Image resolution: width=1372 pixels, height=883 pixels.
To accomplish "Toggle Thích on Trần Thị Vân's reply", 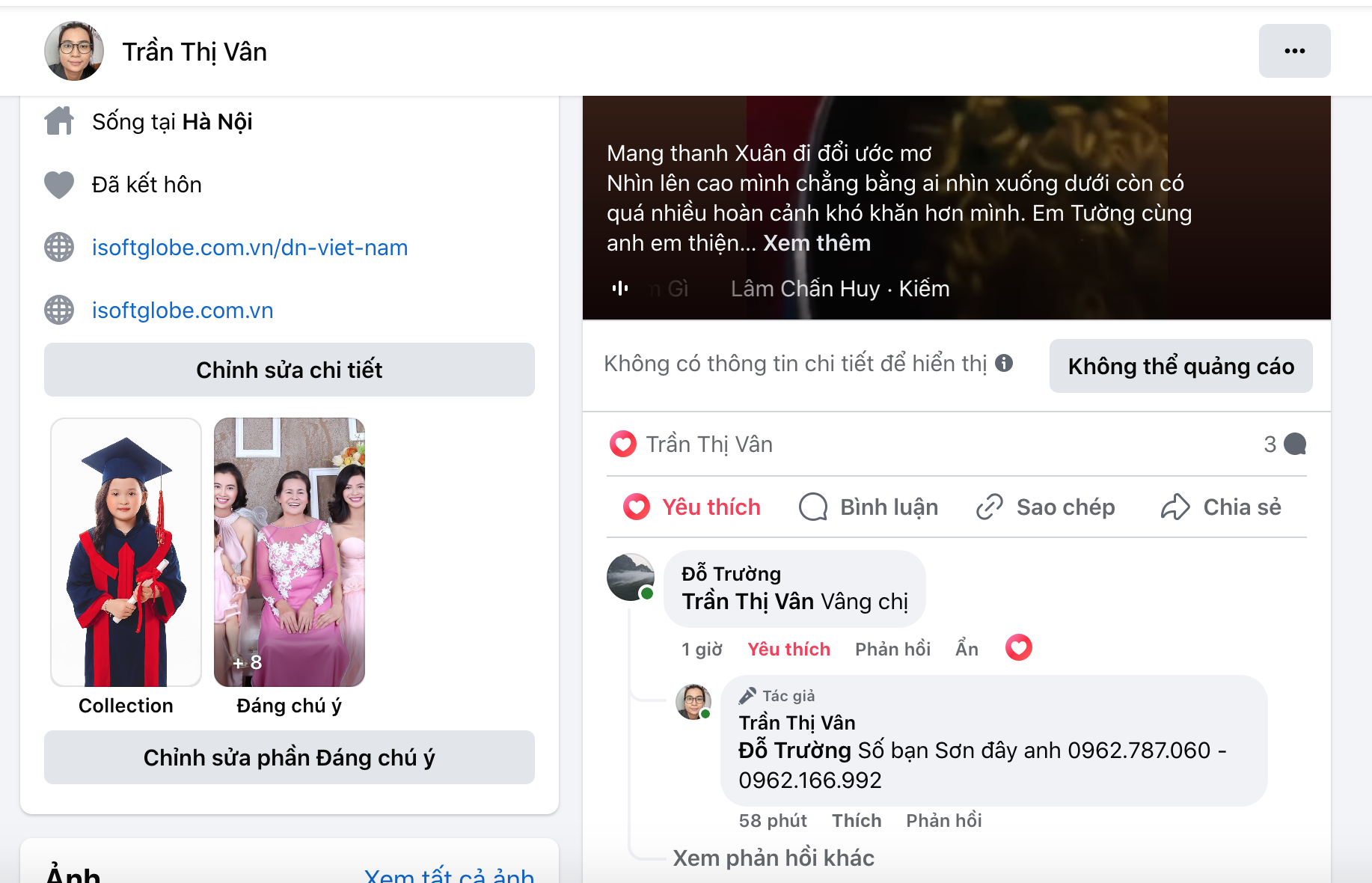I will 857,821.
